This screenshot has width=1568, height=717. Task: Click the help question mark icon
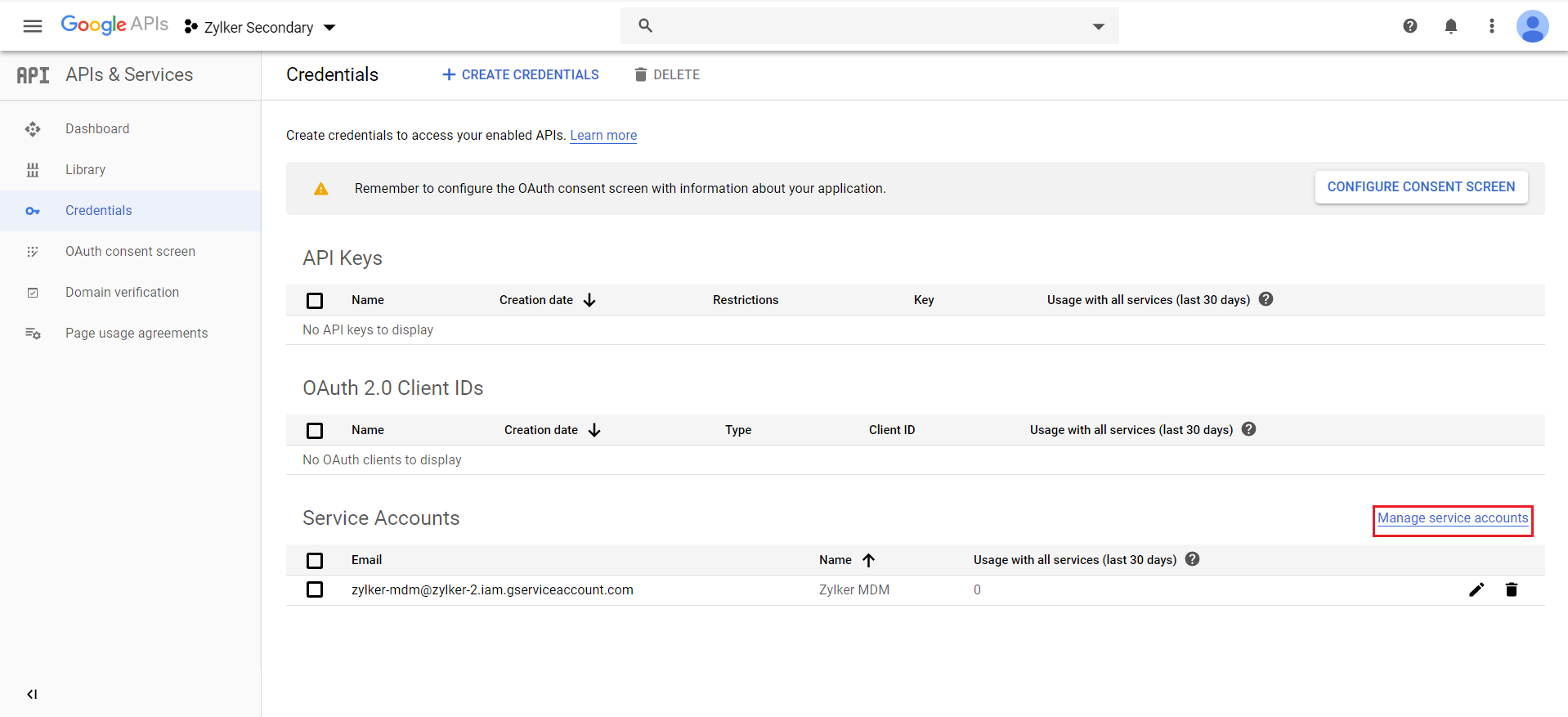pyautogui.click(x=1410, y=26)
